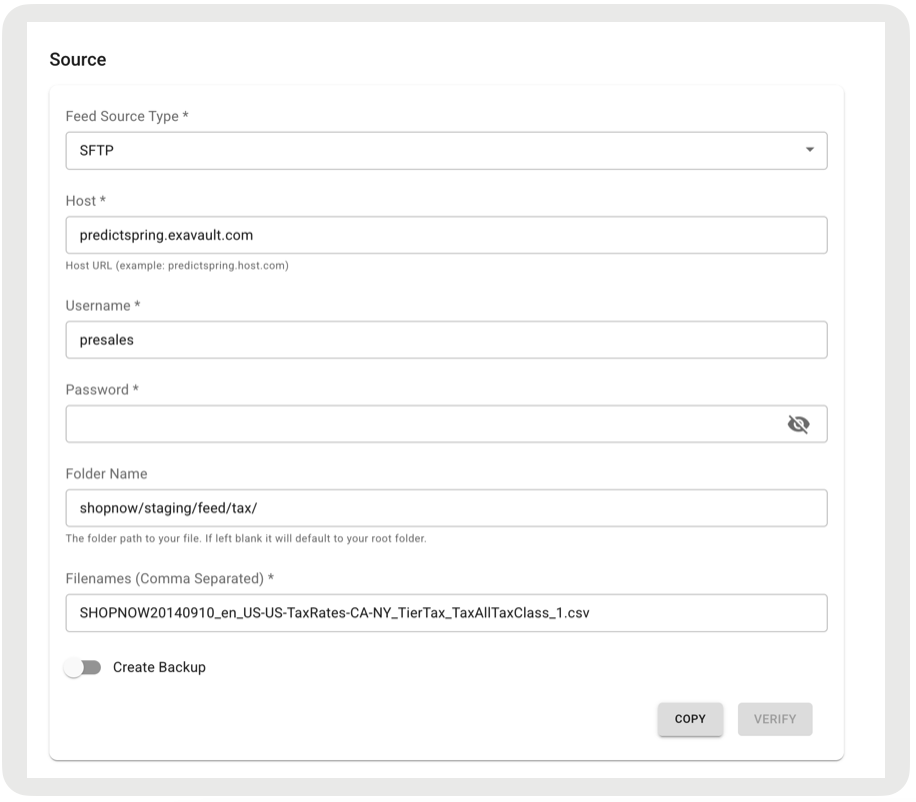Select the empty Password field
Screen dimensions: 916x802
pos(446,423)
